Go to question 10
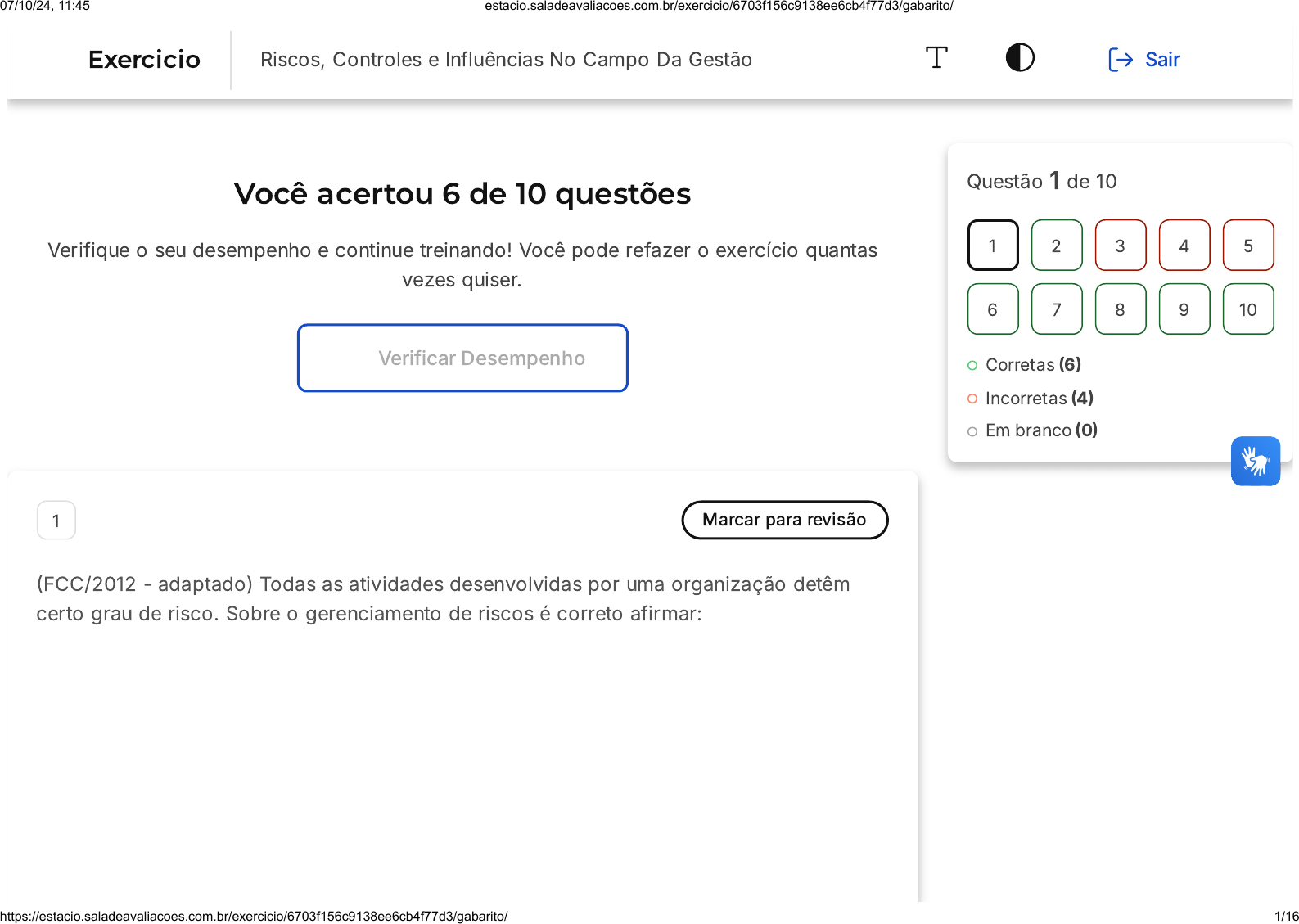The width and height of the screenshot is (1299, 924). [1247, 309]
